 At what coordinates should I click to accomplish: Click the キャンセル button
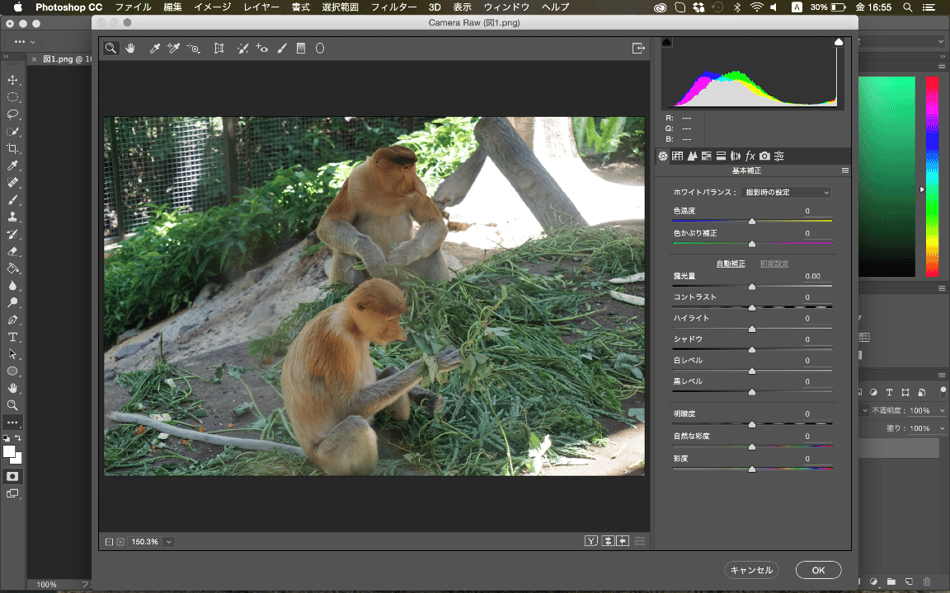[x=751, y=570]
